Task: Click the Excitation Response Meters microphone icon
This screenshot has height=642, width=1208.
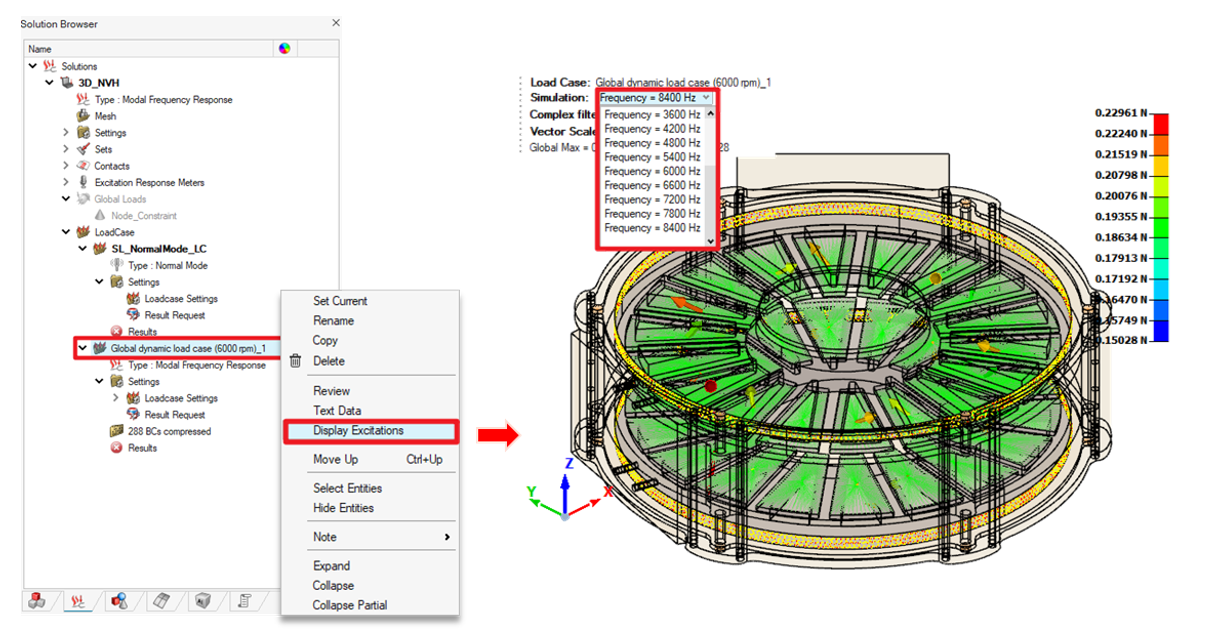Action: (84, 183)
